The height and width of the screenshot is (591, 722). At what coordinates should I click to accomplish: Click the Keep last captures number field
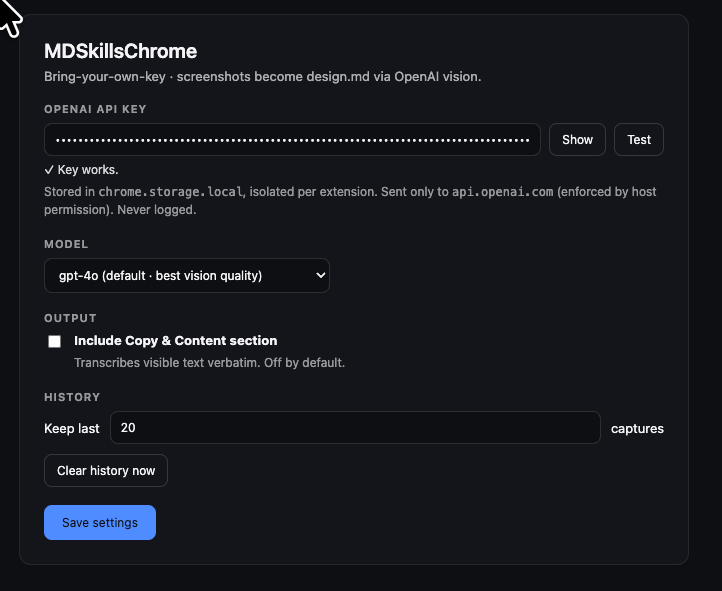coord(355,428)
